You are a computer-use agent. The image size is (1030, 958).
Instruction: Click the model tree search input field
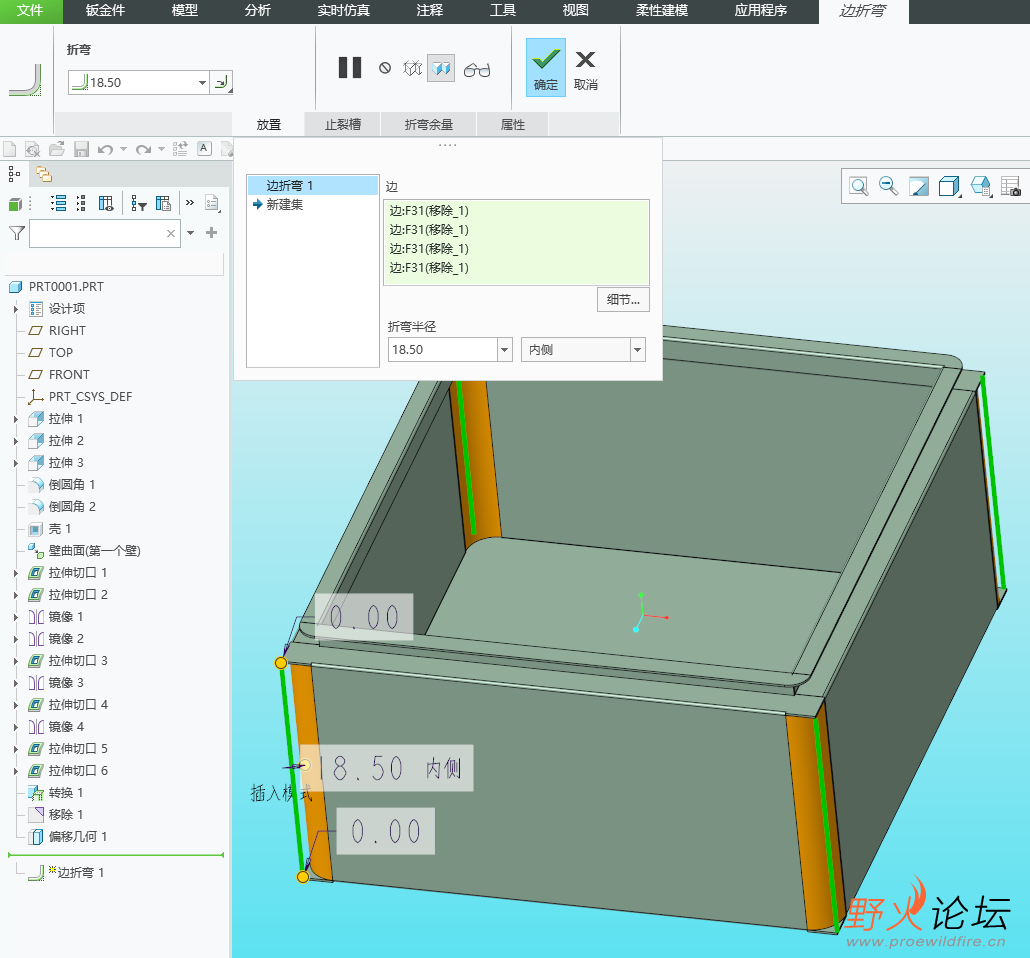tap(97, 233)
